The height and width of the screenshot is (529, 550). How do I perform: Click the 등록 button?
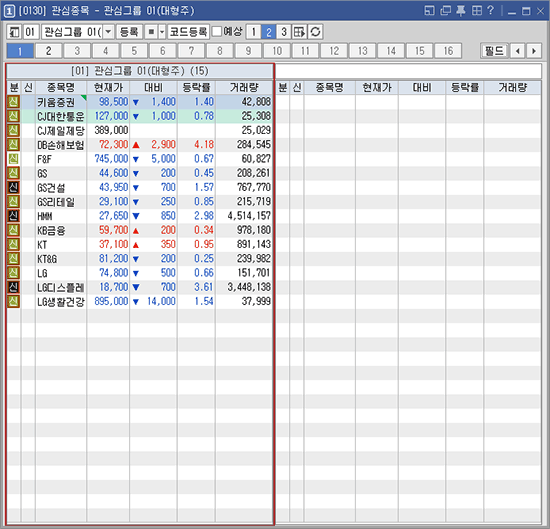129,32
